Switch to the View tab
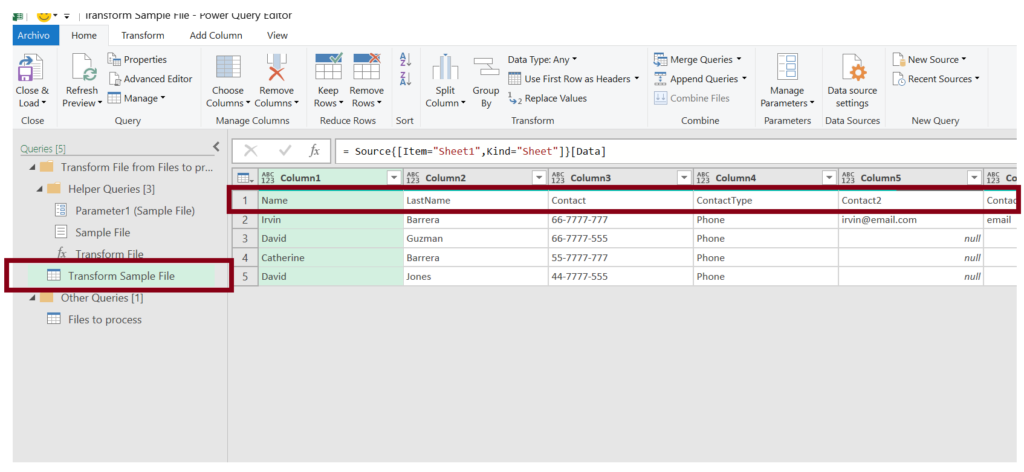1024x472 pixels. click(278, 35)
